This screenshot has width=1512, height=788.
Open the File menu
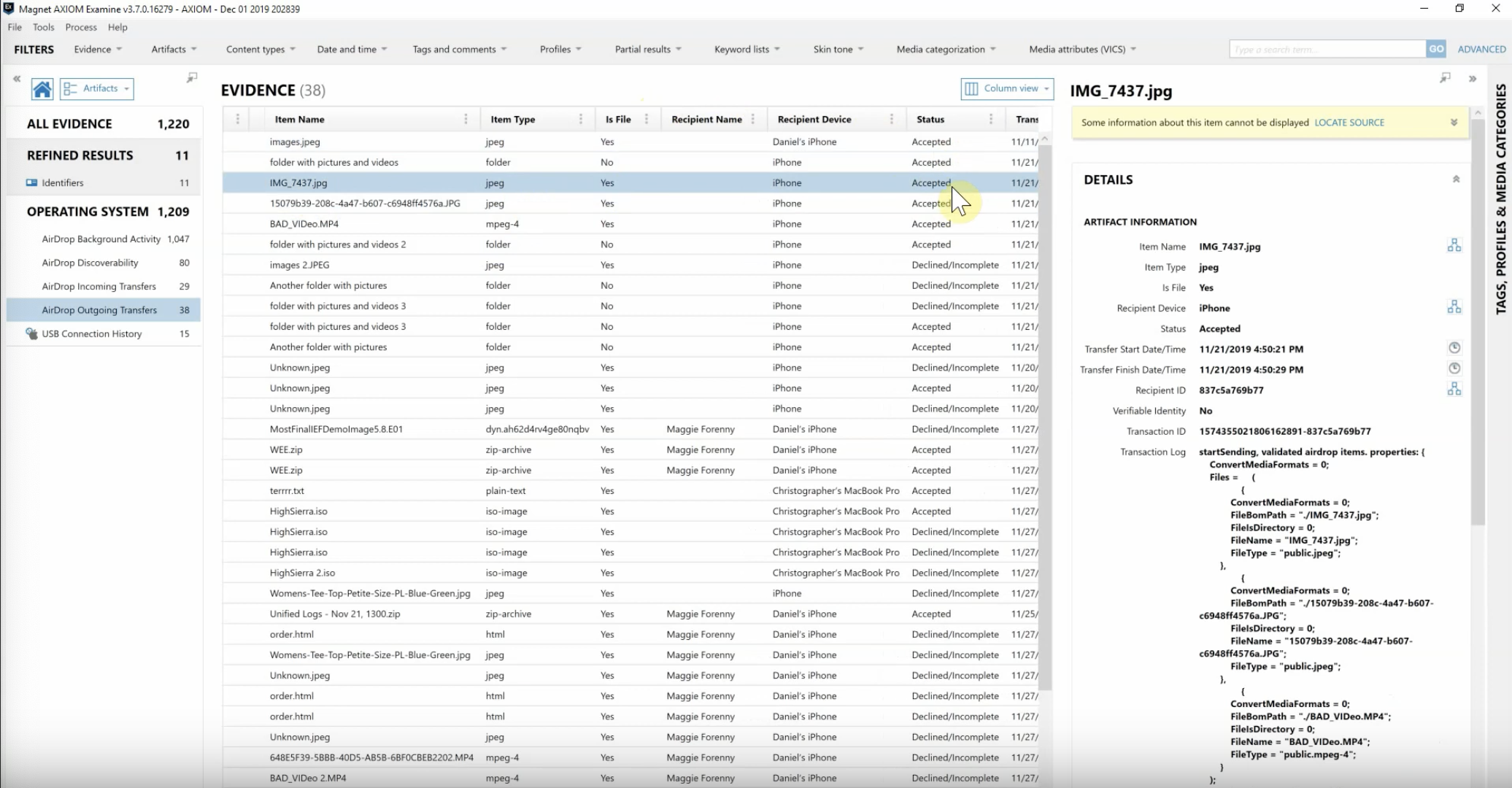pos(15,27)
